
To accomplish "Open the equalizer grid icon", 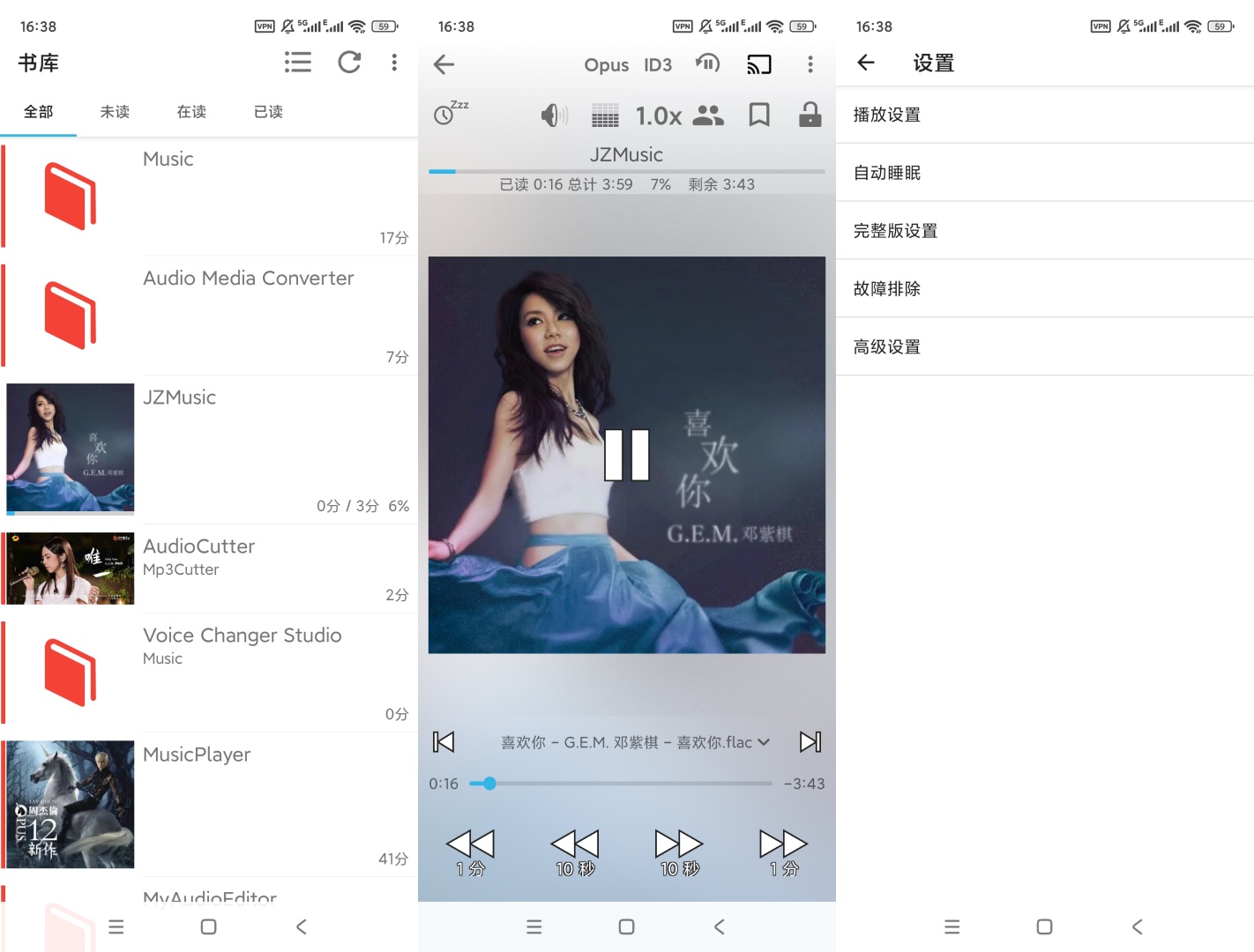I will coord(605,115).
